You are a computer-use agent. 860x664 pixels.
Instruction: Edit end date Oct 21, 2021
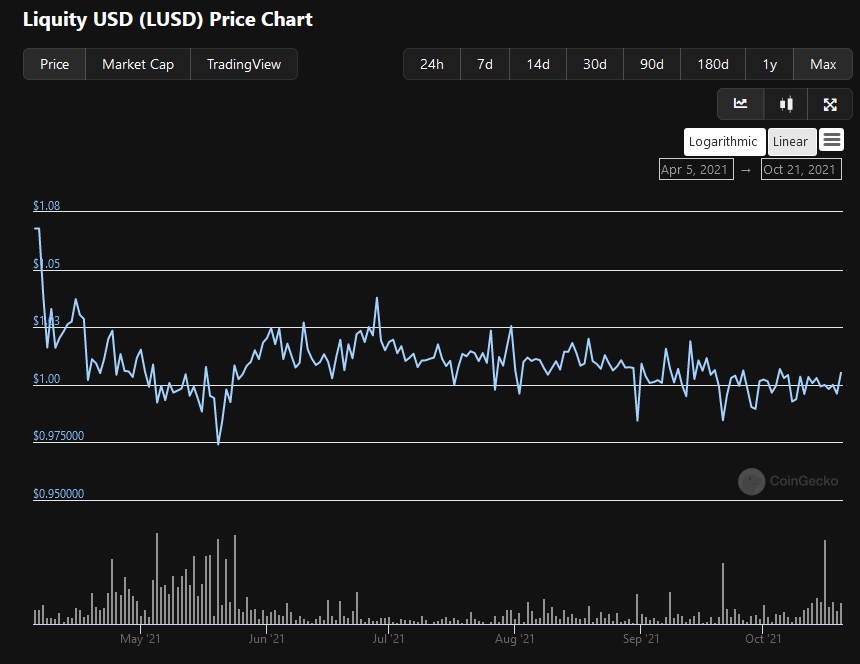tap(801, 169)
